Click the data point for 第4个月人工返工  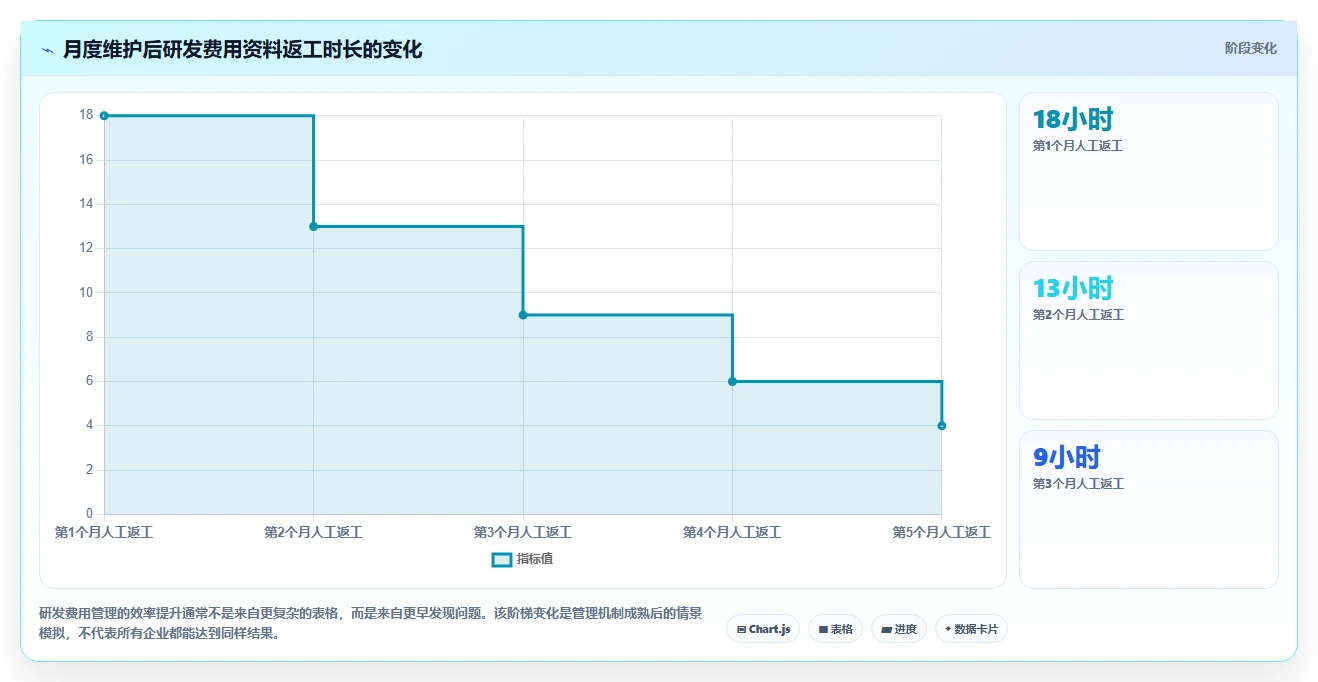coord(732,381)
